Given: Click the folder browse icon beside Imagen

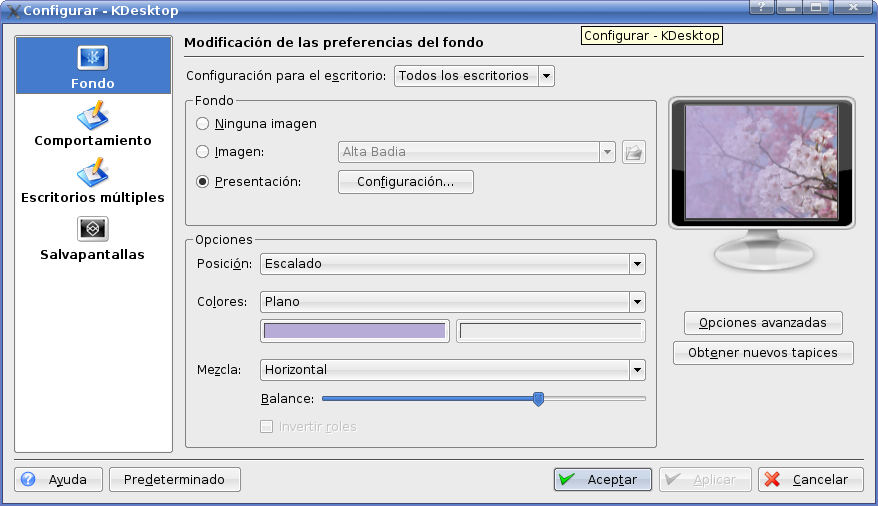Looking at the screenshot, I should 633,152.
